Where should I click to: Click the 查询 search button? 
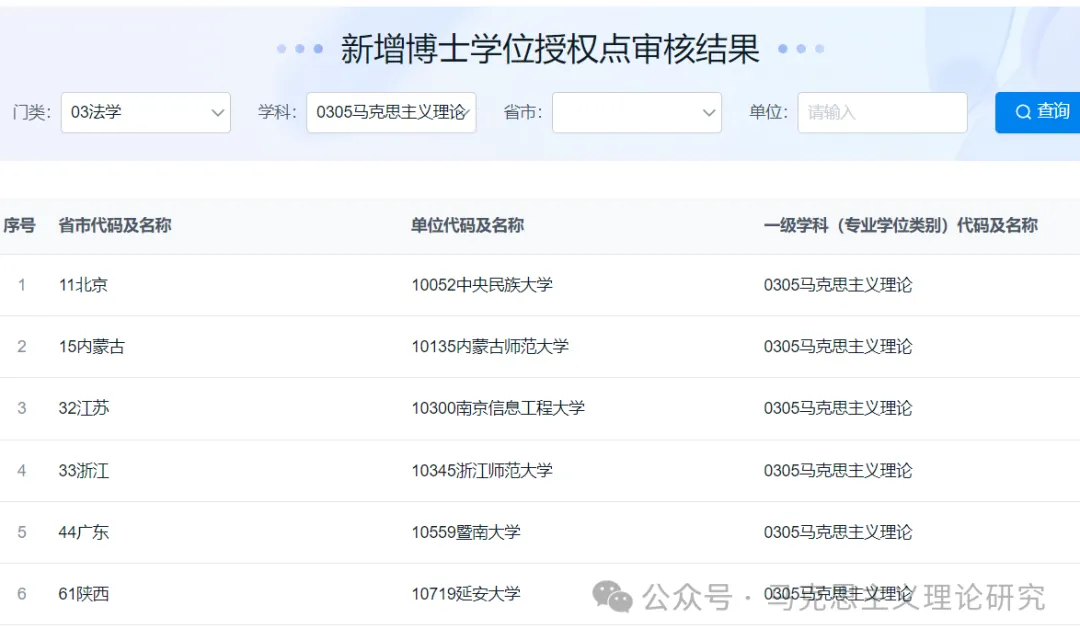1037,112
